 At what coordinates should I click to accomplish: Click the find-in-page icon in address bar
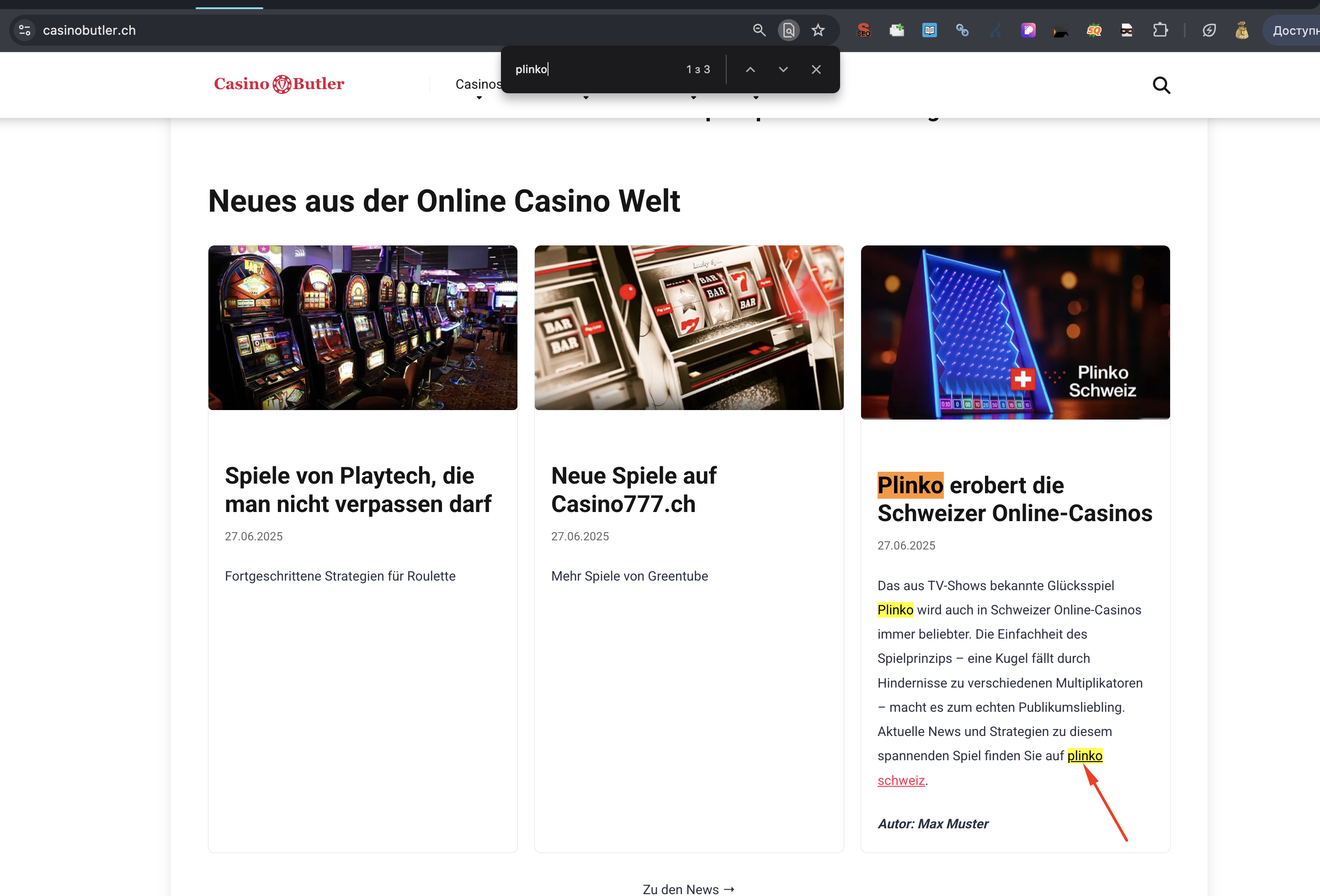tap(788, 30)
